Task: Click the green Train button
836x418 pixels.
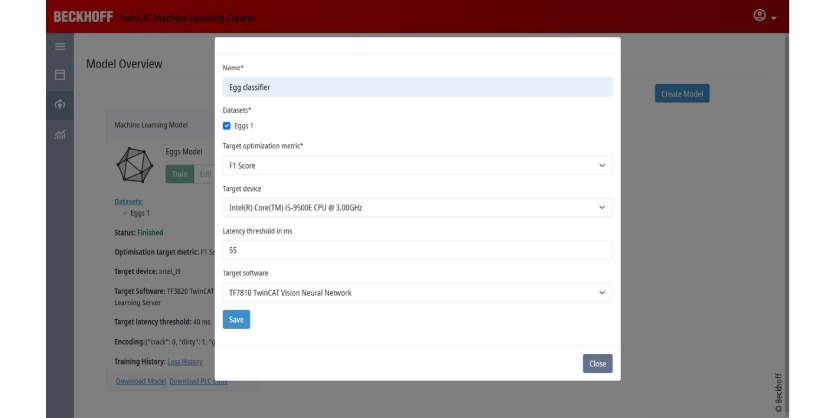Action: 180,174
